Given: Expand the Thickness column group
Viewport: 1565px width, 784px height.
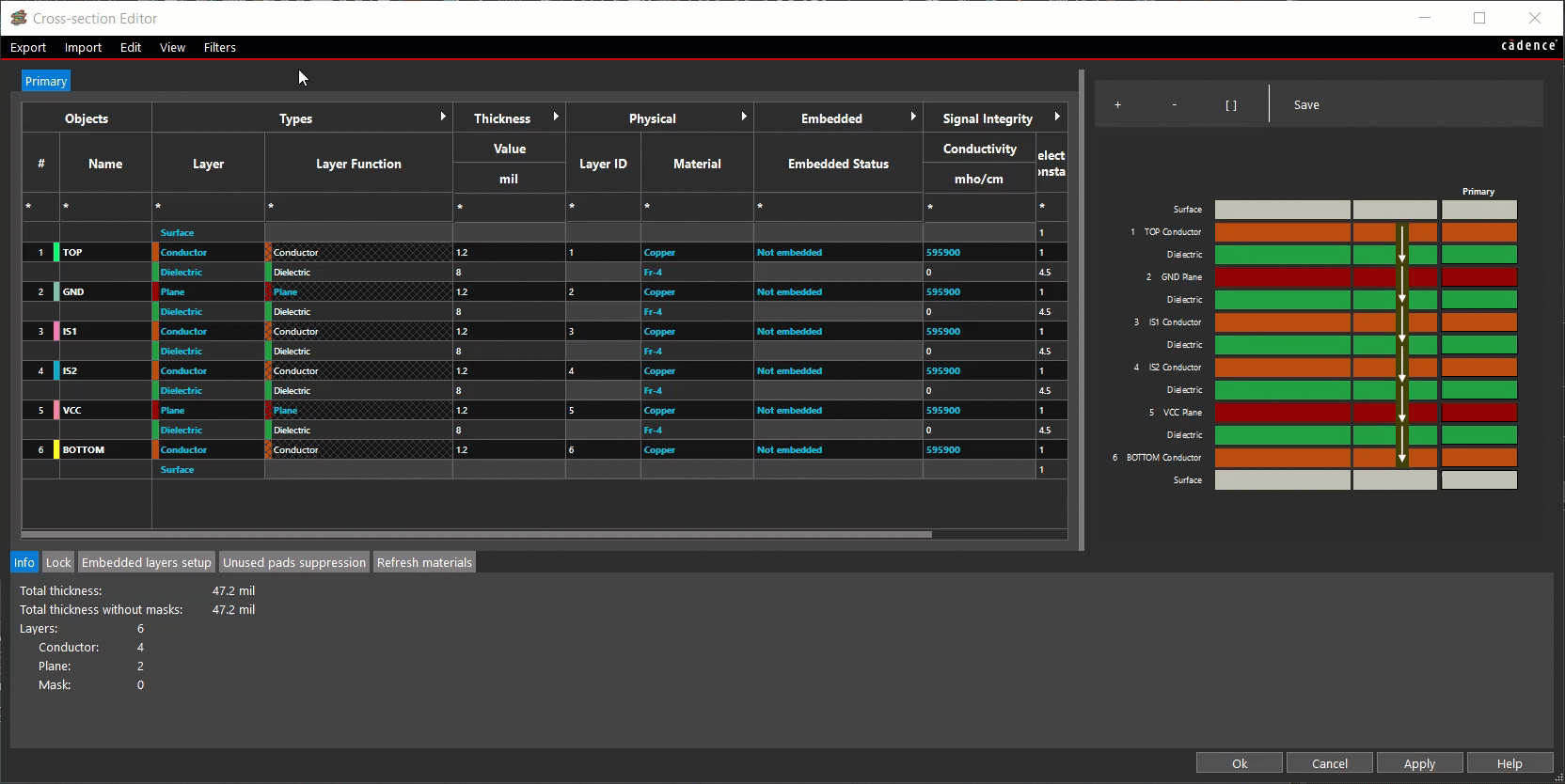Looking at the screenshot, I should point(556,118).
